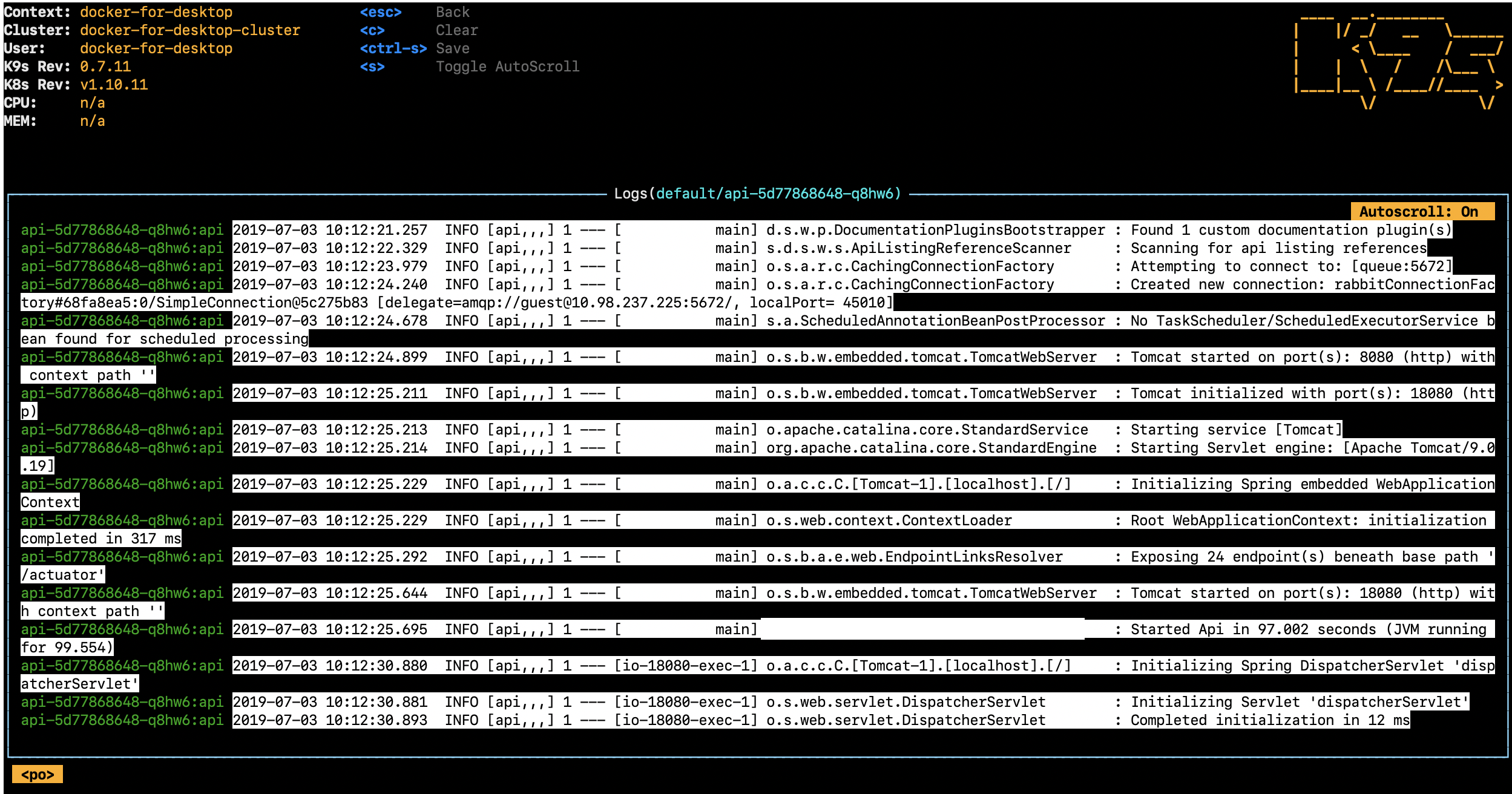Click the CPU n/a value
The width and height of the screenshot is (1512, 794).
(92, 103)
